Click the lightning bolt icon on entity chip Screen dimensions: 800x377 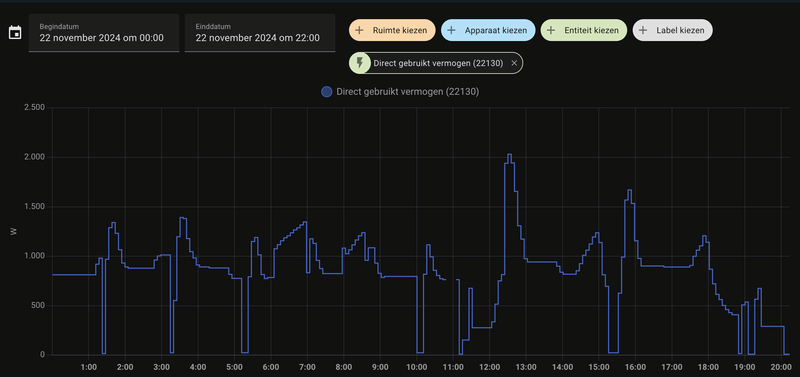[360, 63]
